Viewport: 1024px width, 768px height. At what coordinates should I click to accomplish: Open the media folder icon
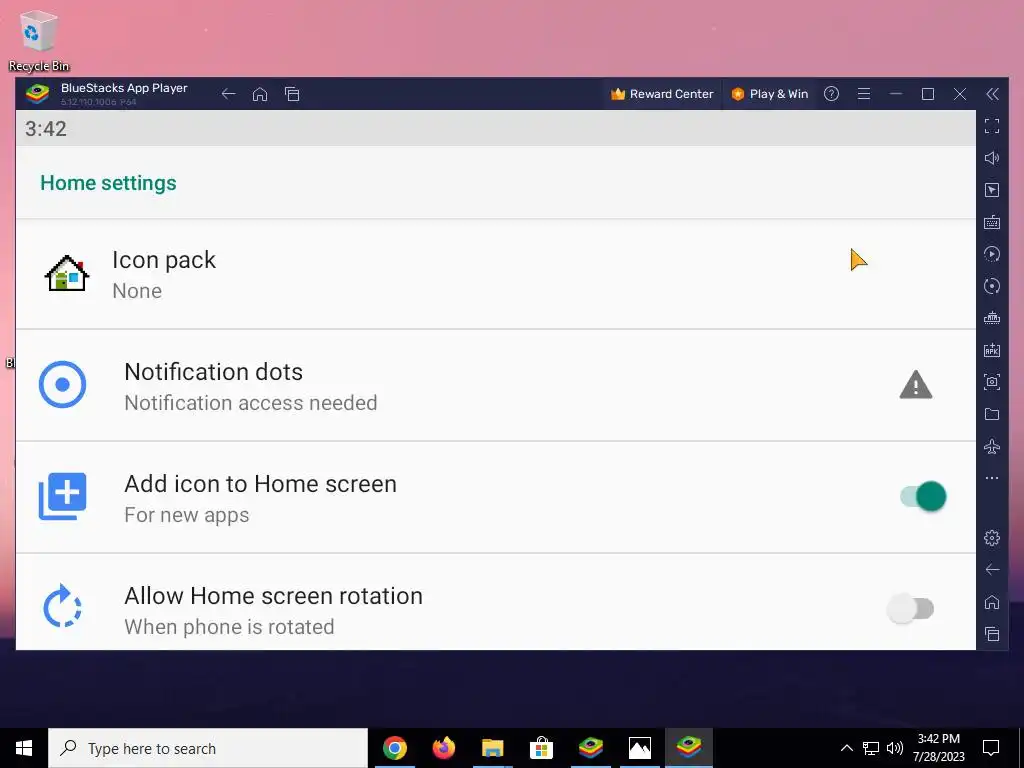992,414
